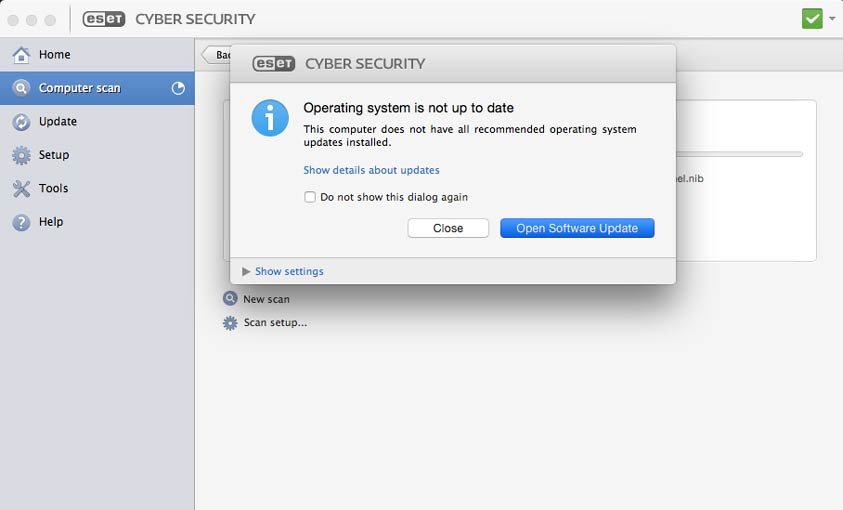Open the dropdown arrow next to status checkmark
This screenshot has width=843, height=510.
832,19
